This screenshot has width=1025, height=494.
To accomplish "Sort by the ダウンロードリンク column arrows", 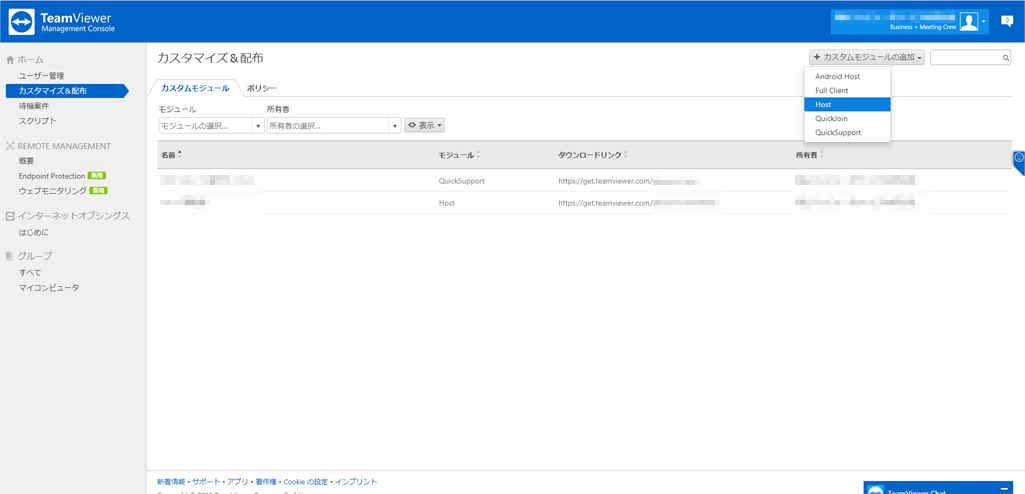I will [x=626, y=155].
